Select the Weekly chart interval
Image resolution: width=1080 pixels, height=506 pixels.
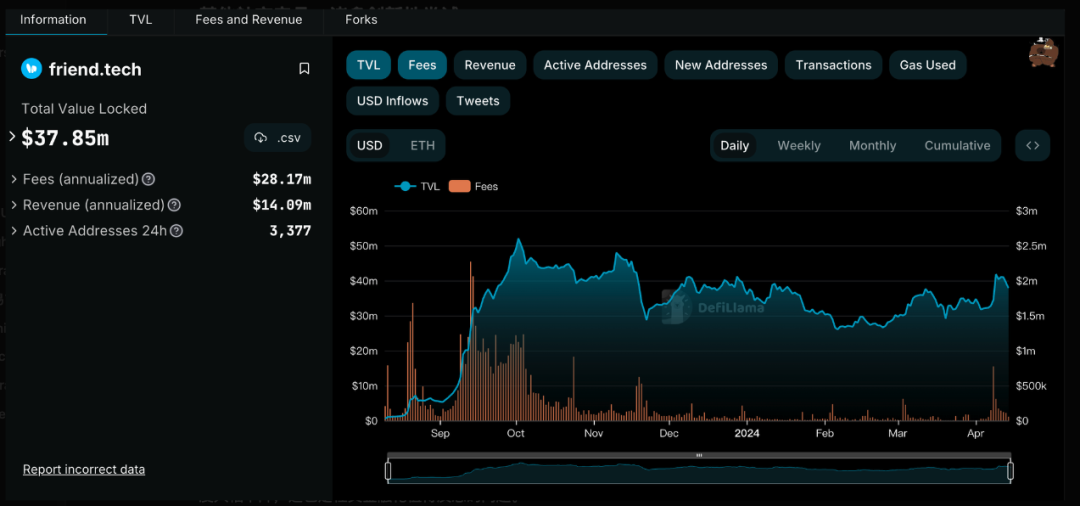(799, 145)
